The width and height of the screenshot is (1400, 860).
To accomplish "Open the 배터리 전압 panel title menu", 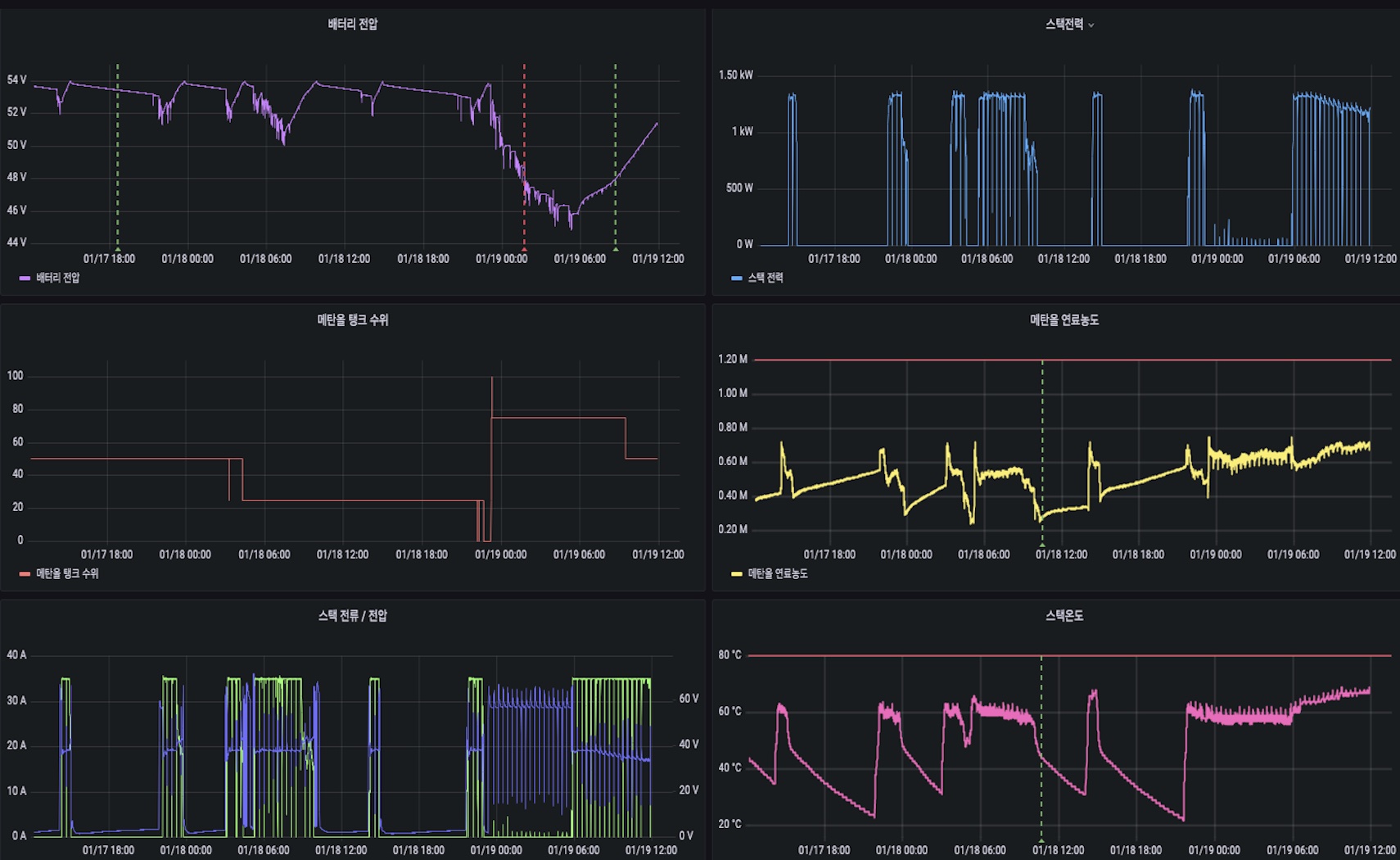I will click(353, 25).
